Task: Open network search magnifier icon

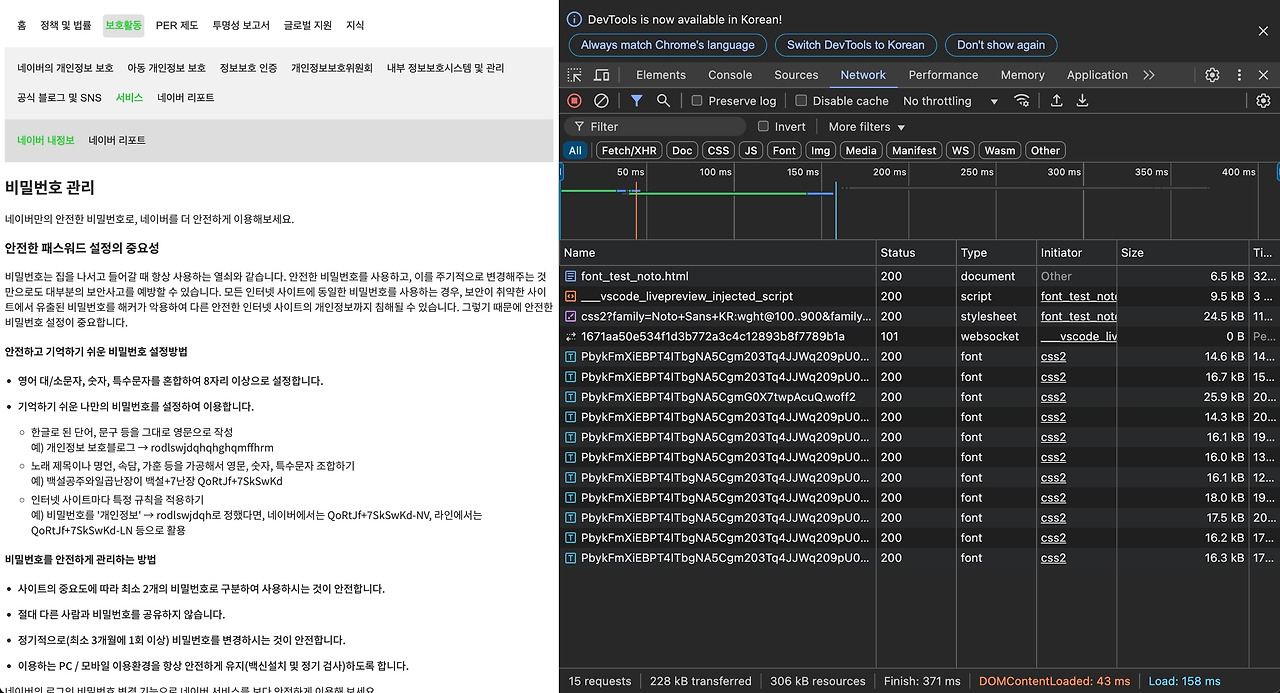Action: [x=663, y=101]
